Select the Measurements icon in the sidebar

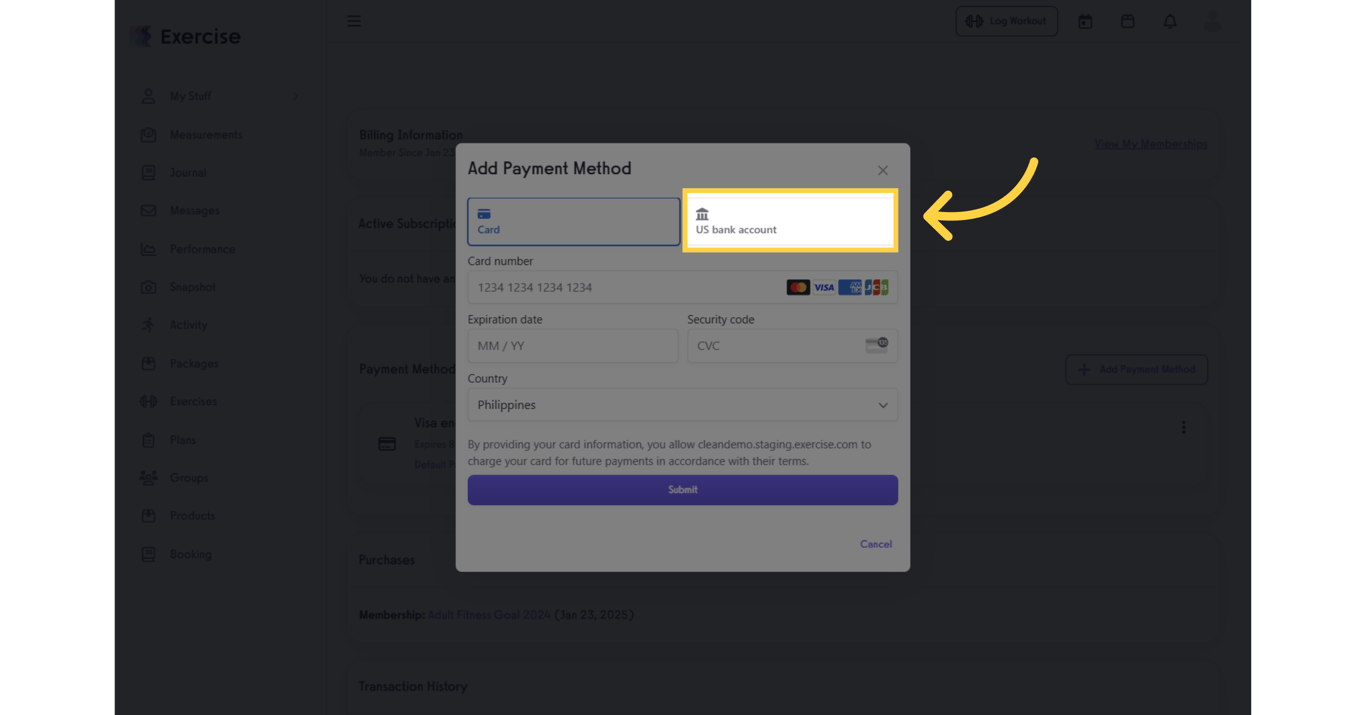tap(148, 134)
